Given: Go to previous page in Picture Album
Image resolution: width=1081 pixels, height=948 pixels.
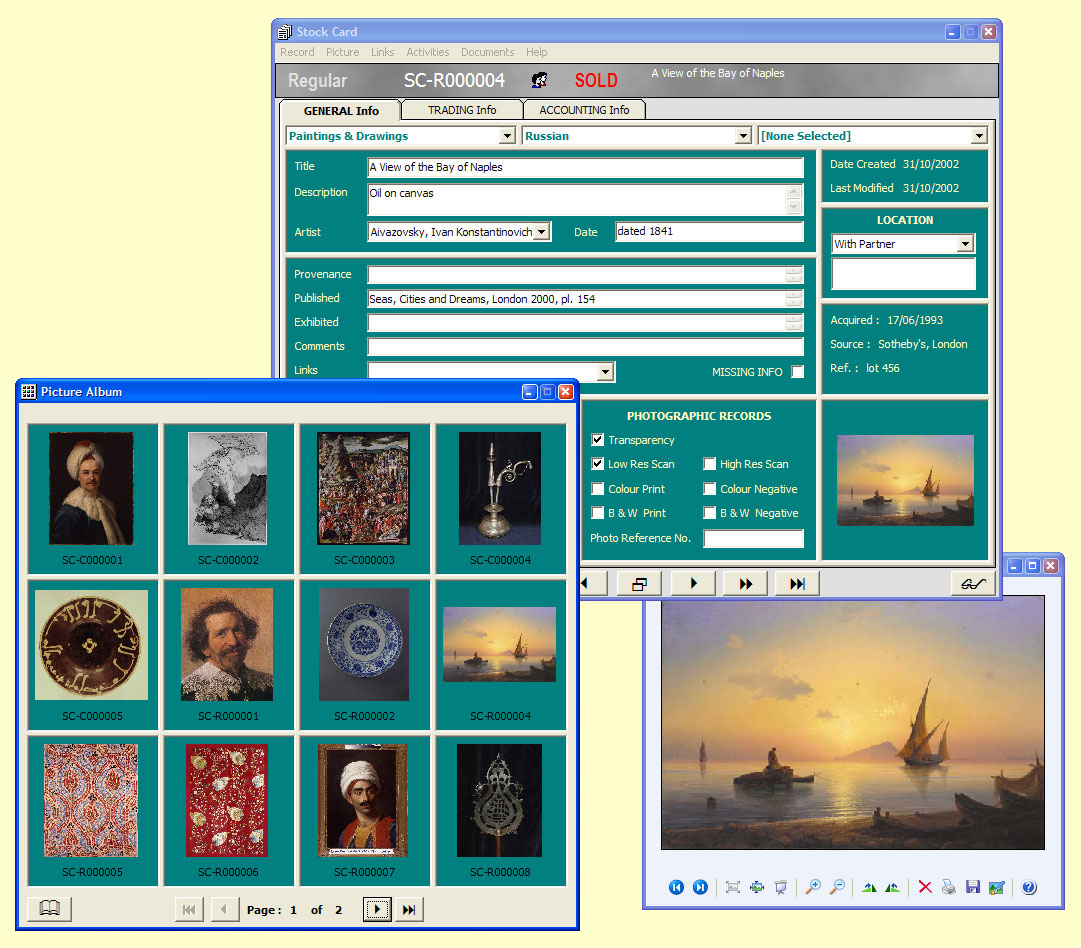Looking at the screenshot, I should tap(223, 909).
